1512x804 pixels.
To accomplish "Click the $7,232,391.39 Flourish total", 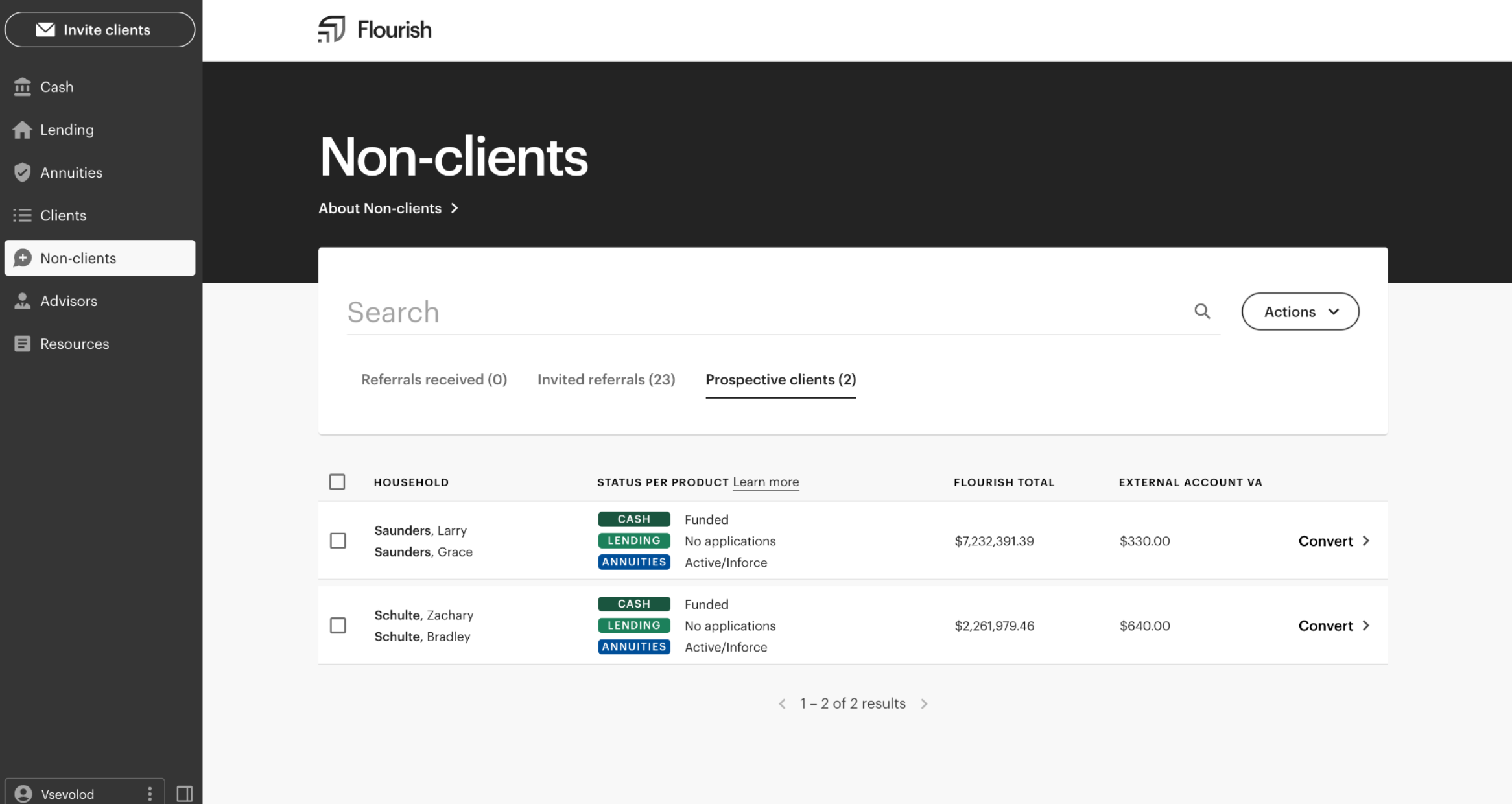I will pyautogui.click(x=994, y=541).
